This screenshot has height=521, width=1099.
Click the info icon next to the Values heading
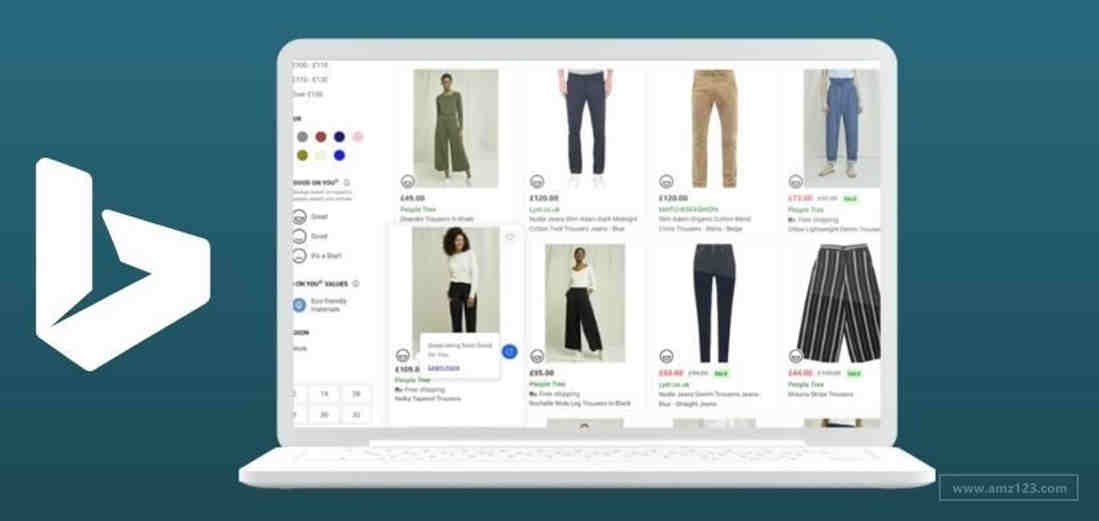click(355, 284)
